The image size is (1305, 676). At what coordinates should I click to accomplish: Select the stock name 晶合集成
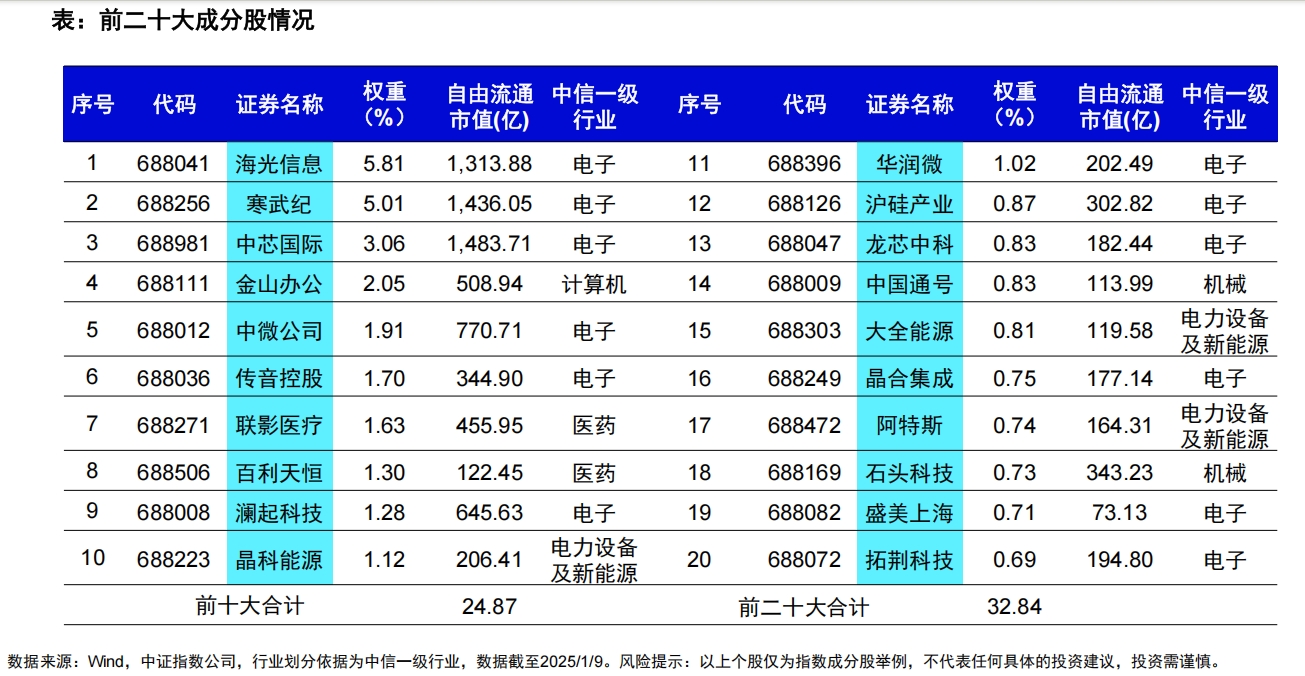click(910, 378)
